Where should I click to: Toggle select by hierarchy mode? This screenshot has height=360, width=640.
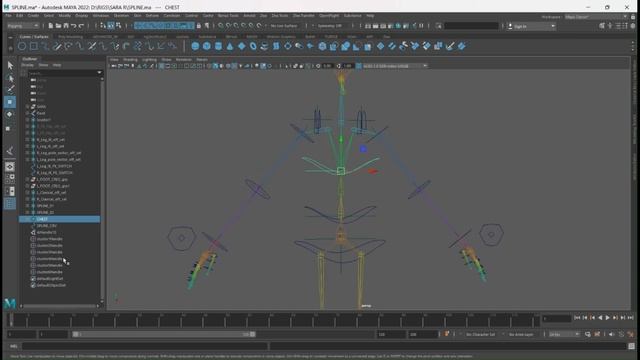[x=103, y=26]
